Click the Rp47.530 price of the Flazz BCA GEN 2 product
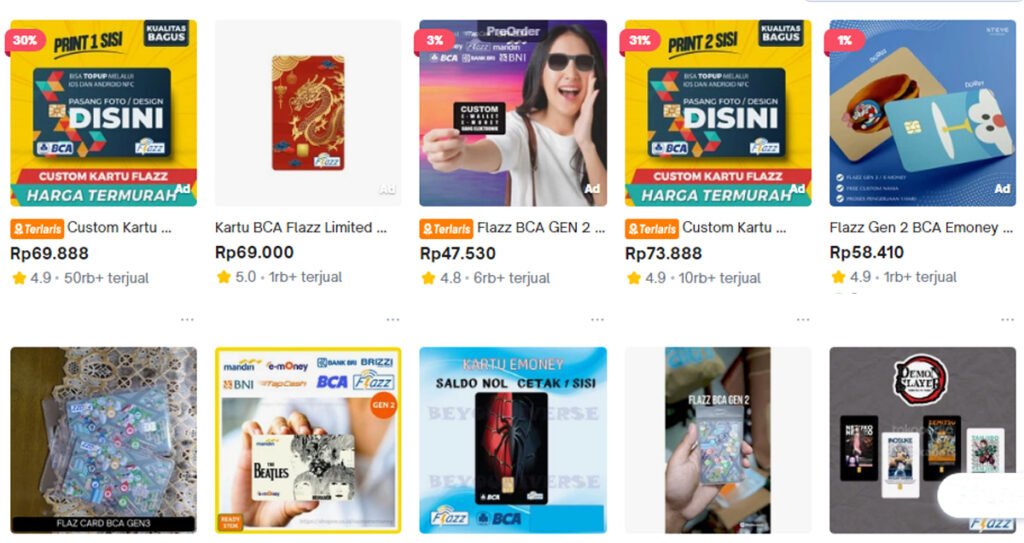 click(458, 254)
